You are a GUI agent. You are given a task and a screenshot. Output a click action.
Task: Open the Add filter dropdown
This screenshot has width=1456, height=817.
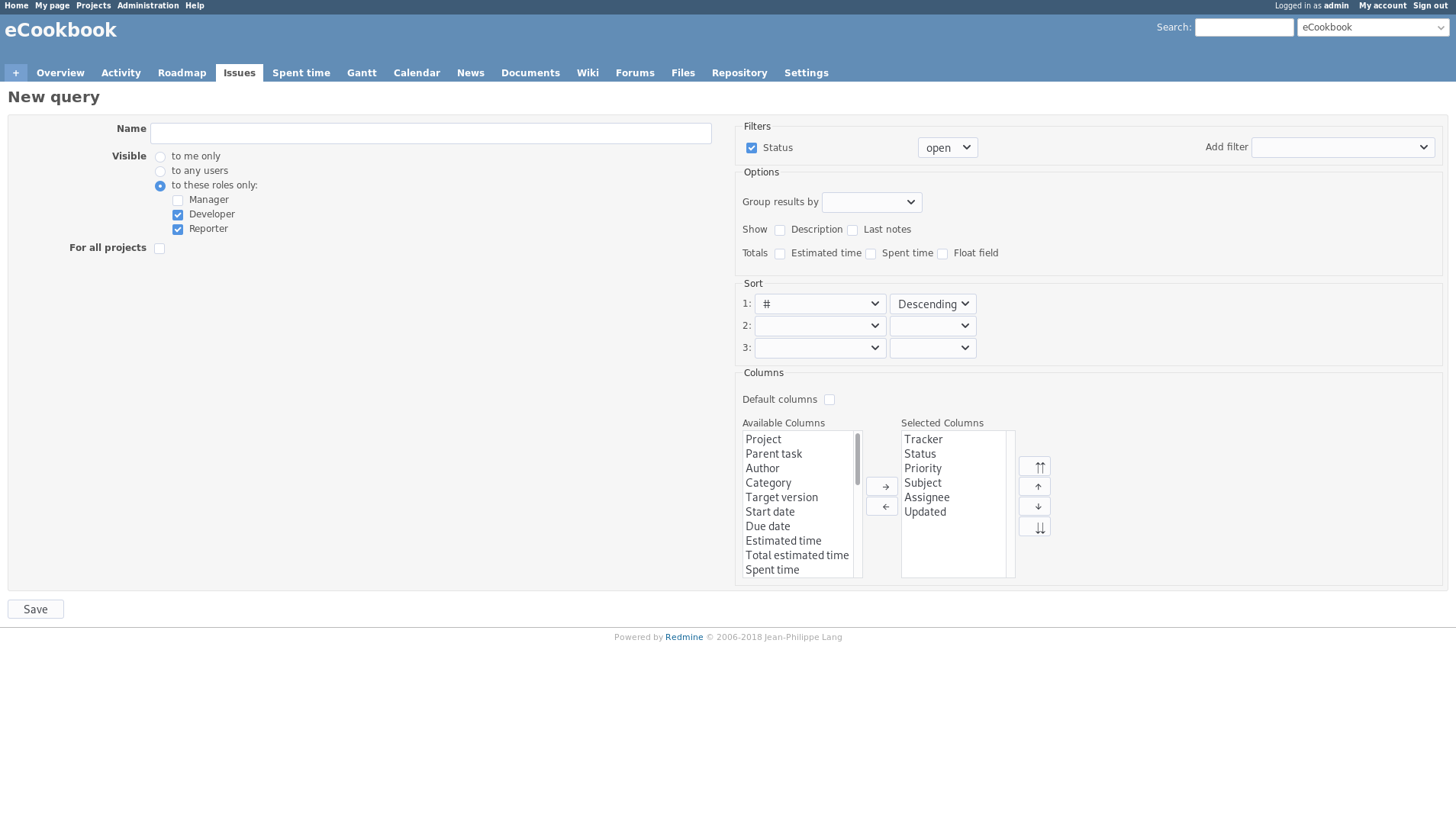[1342, 148]
